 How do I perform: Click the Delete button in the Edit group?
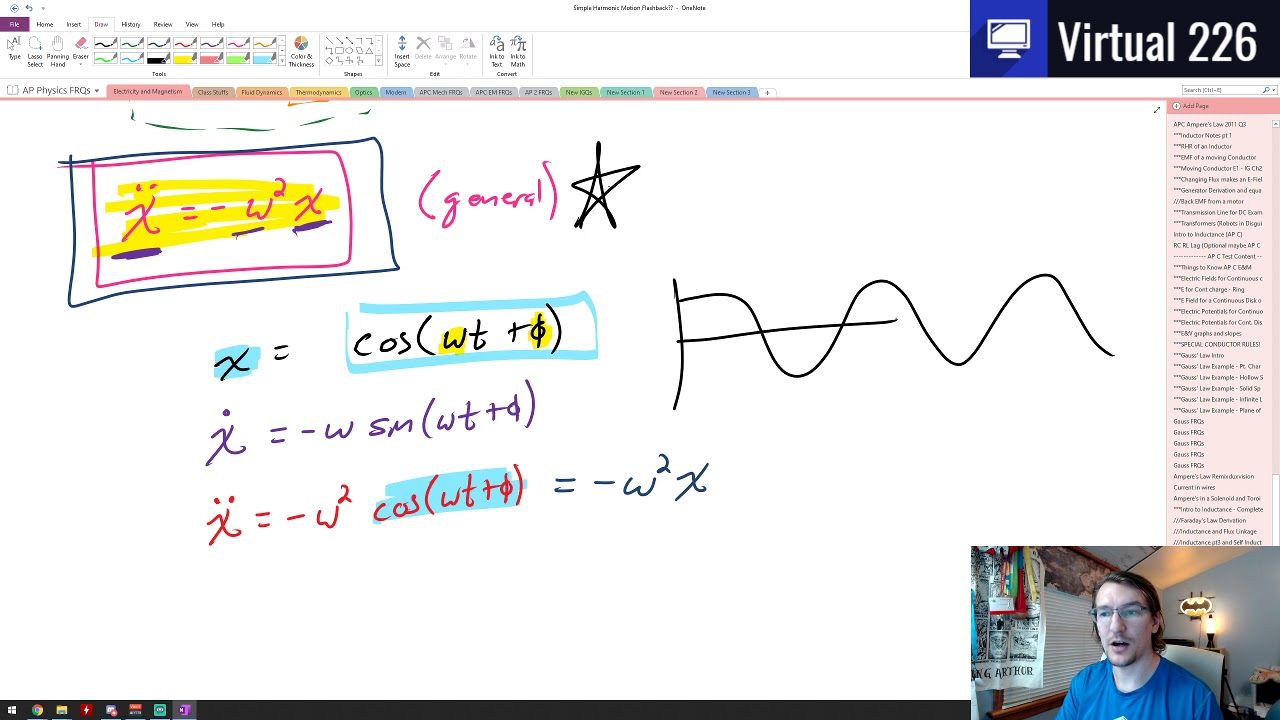tap(423, 48)
